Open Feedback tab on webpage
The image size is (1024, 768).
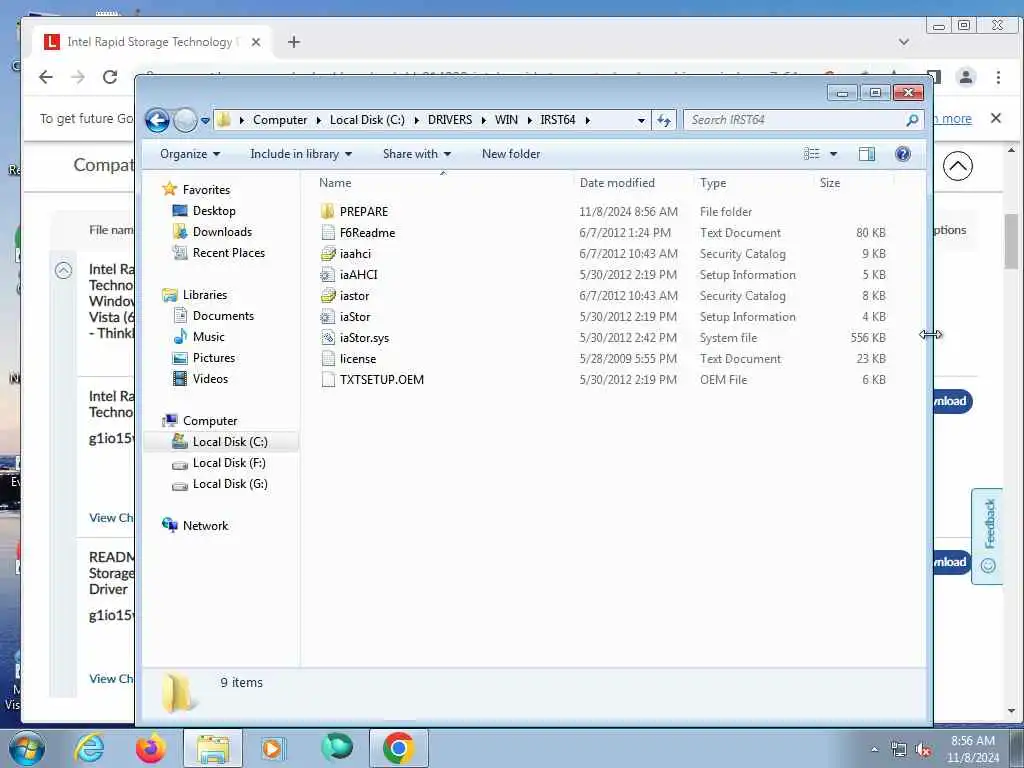click(989, 536)
